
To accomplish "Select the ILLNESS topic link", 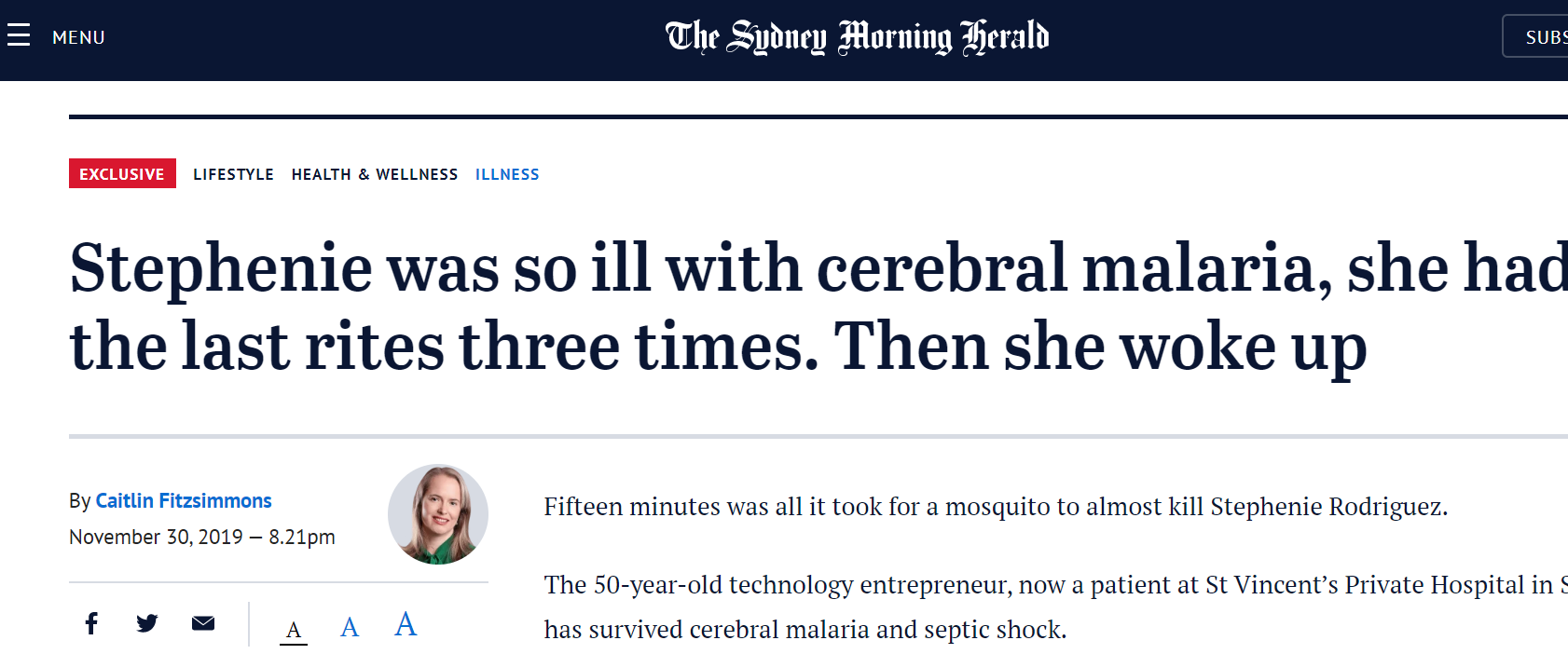I will [x=507, y=174].
